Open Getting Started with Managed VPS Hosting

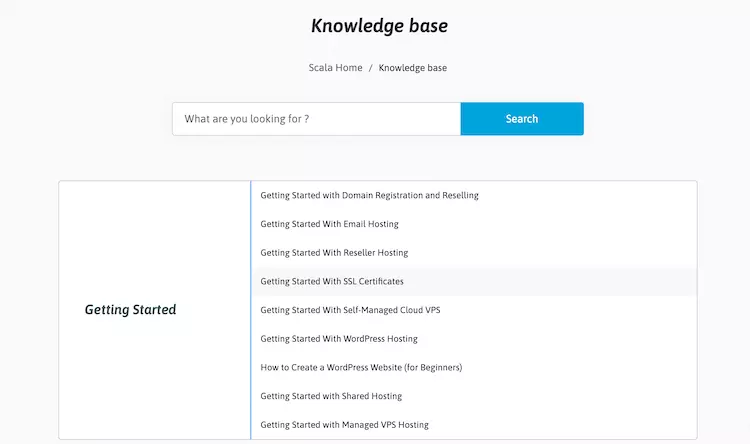(x=344, y=425)
